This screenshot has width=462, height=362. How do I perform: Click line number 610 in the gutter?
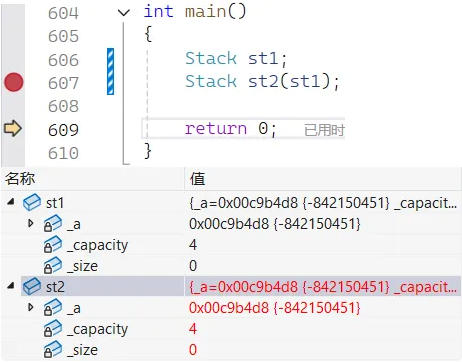coord(63,153)
